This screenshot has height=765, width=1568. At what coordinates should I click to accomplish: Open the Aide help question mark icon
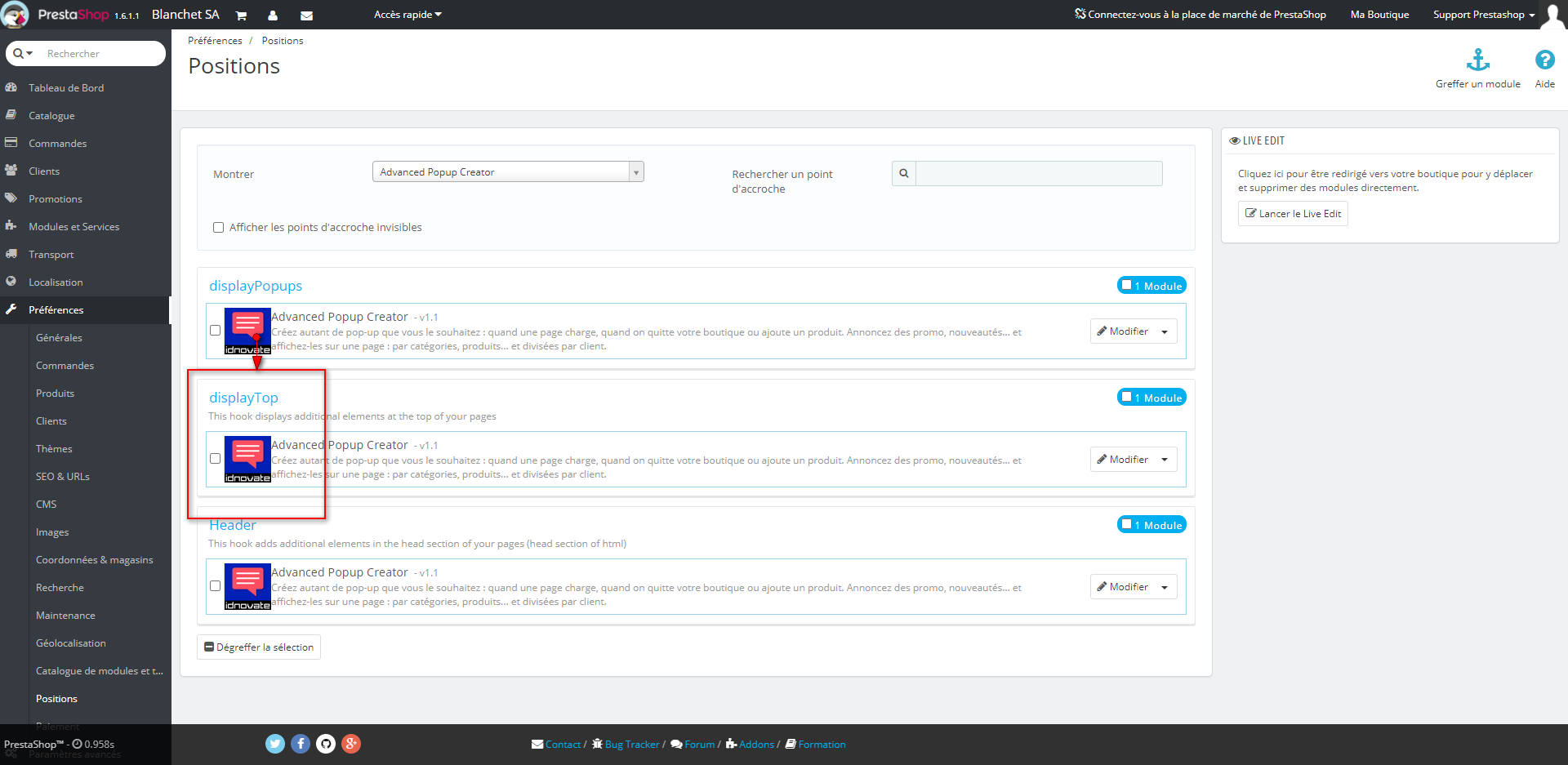point(1544,60)
